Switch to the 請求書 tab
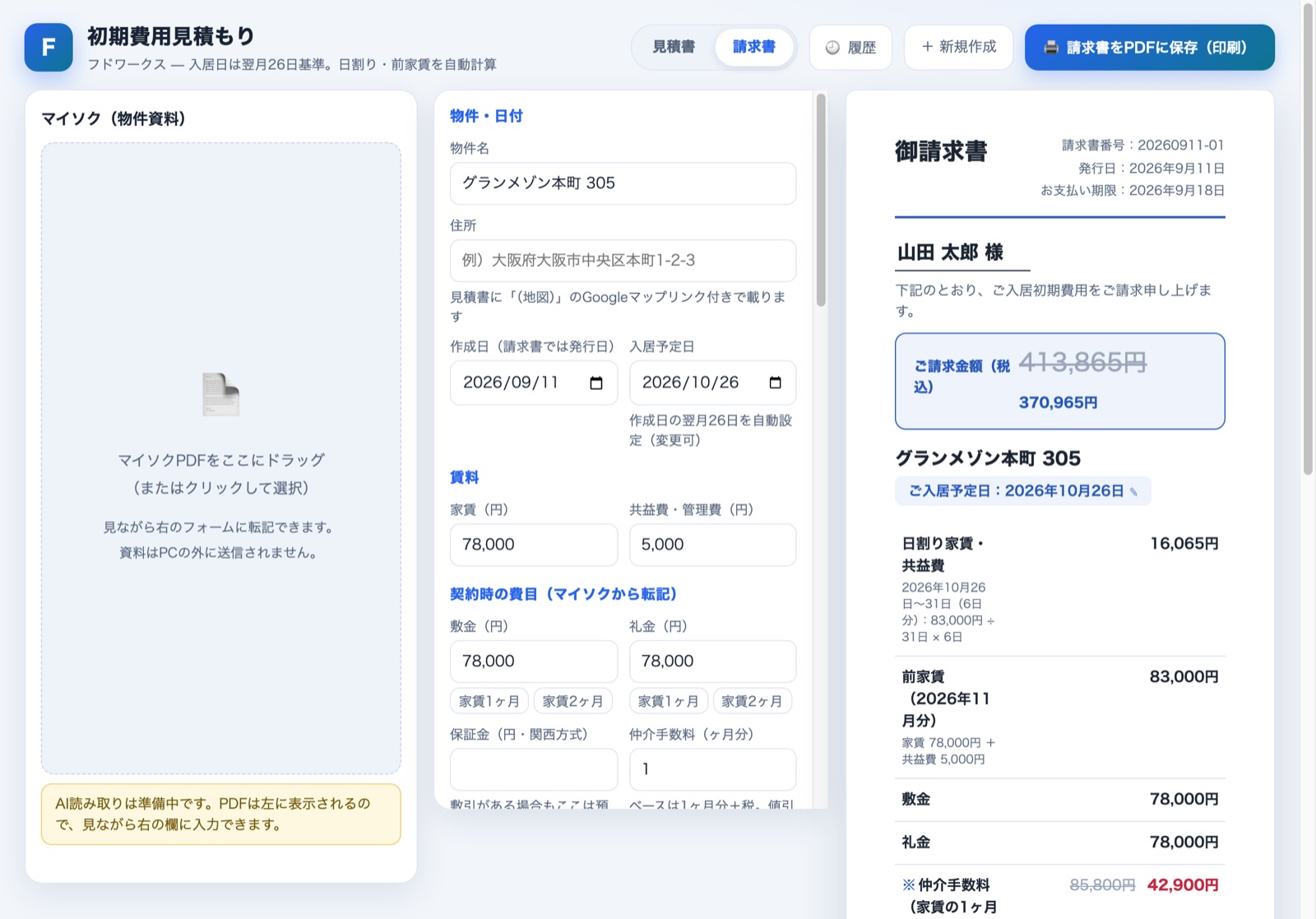This screenshot has height=919, width=1316. pos(753,47)
